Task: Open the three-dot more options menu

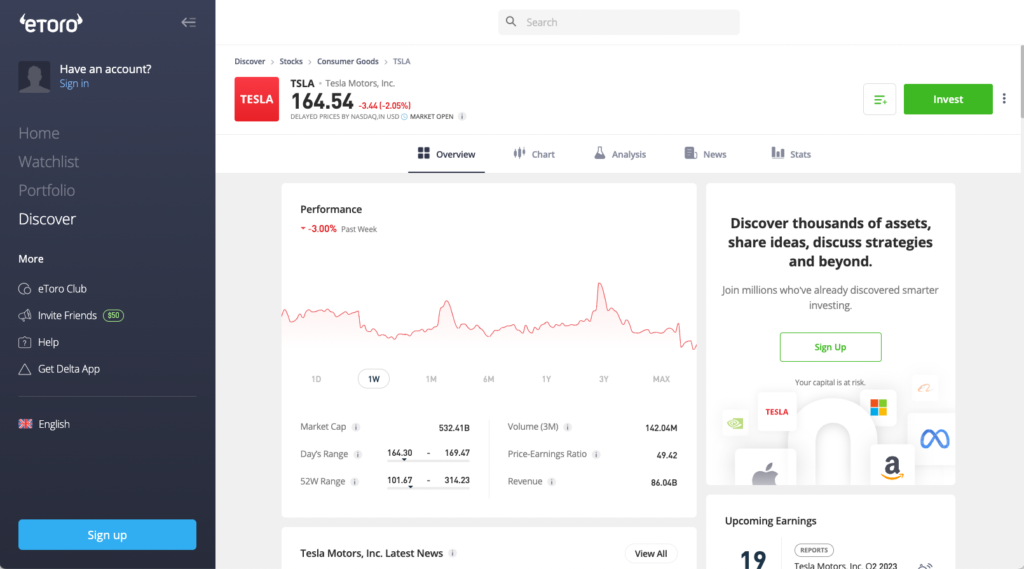Action: tap(1004, 99)
